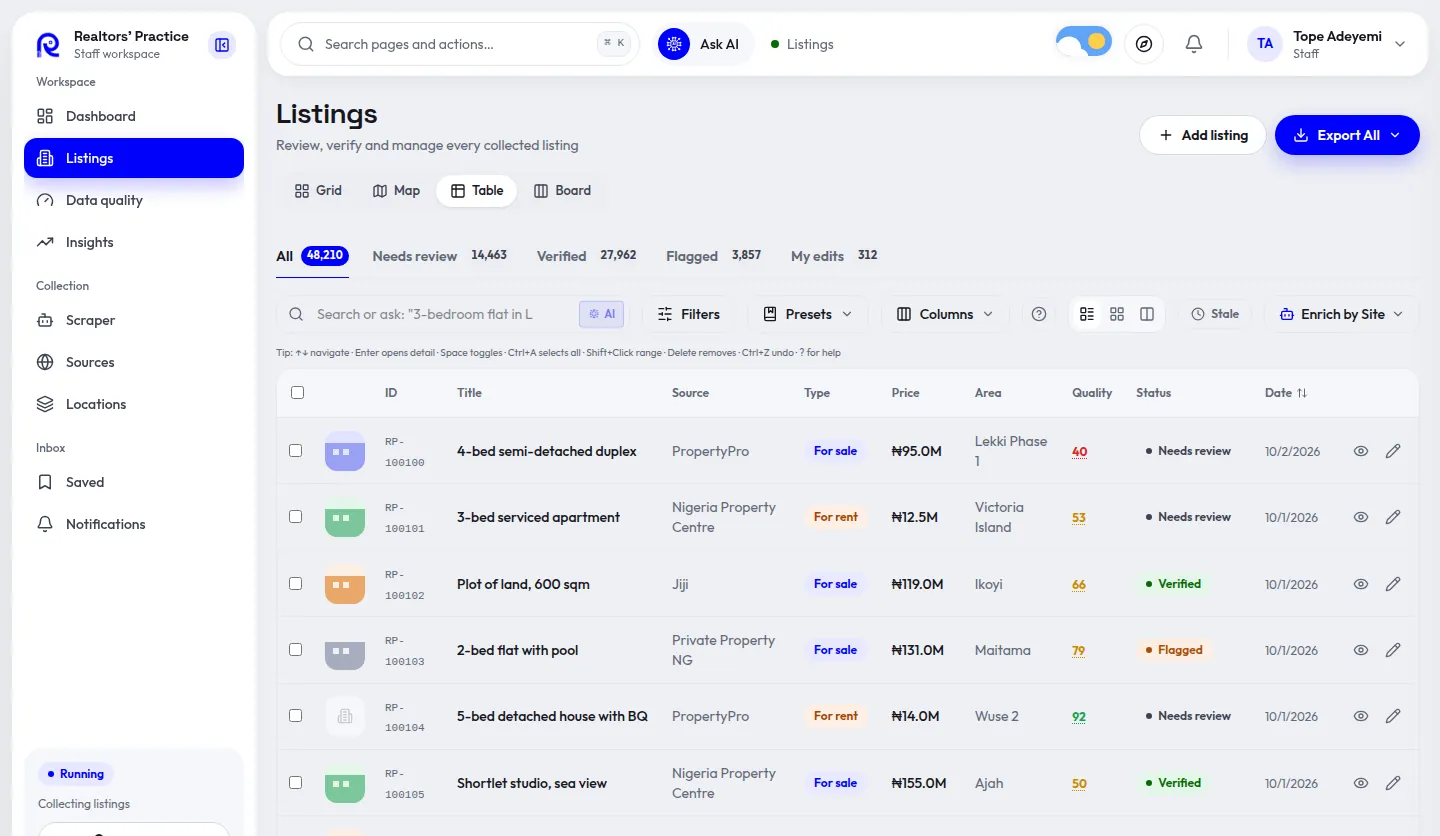
Task: View 5-bed detached house via eye icon
Action: (1361, 716)
